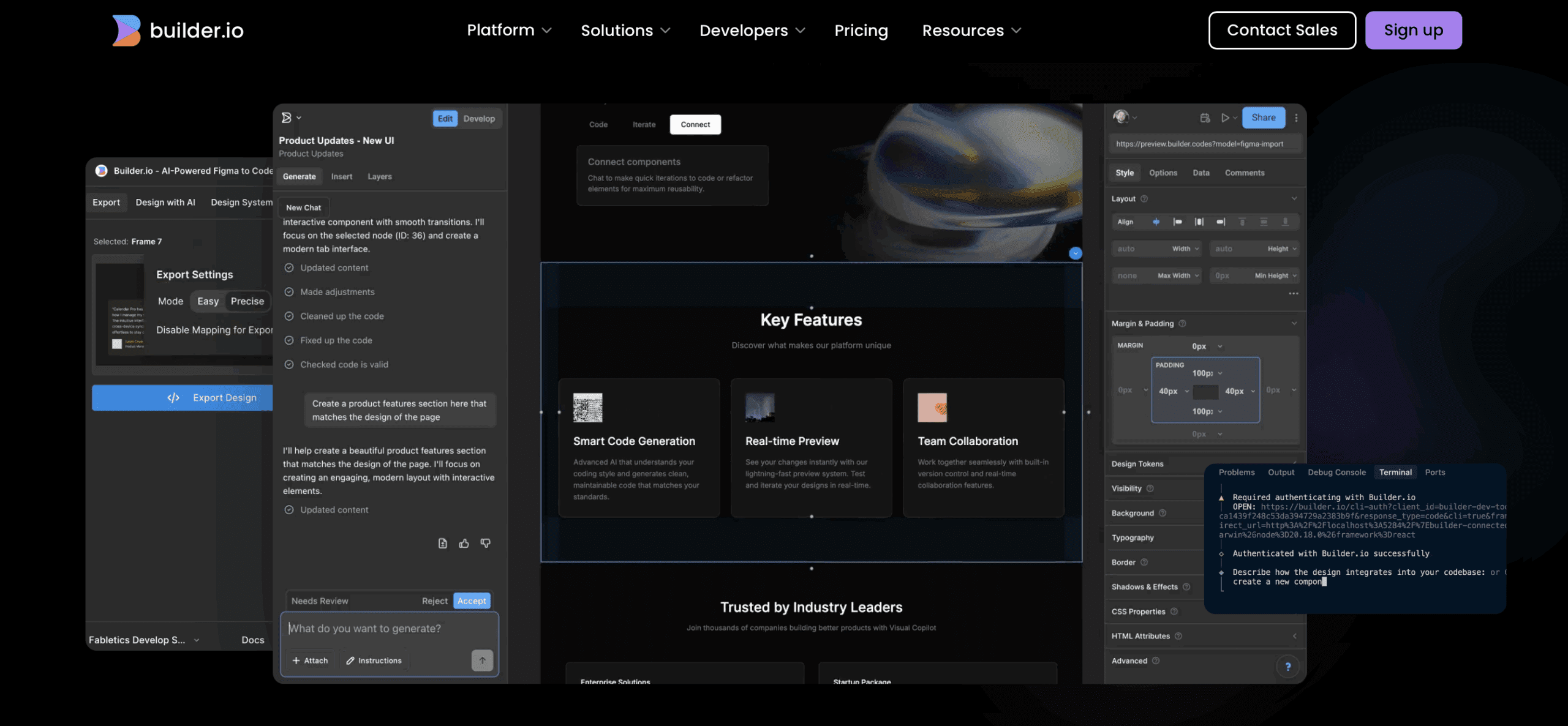The height and width of the screenshot is (726, 1568).
Task: Open the Width unit dropdown
Action: tap(1186, 249)
